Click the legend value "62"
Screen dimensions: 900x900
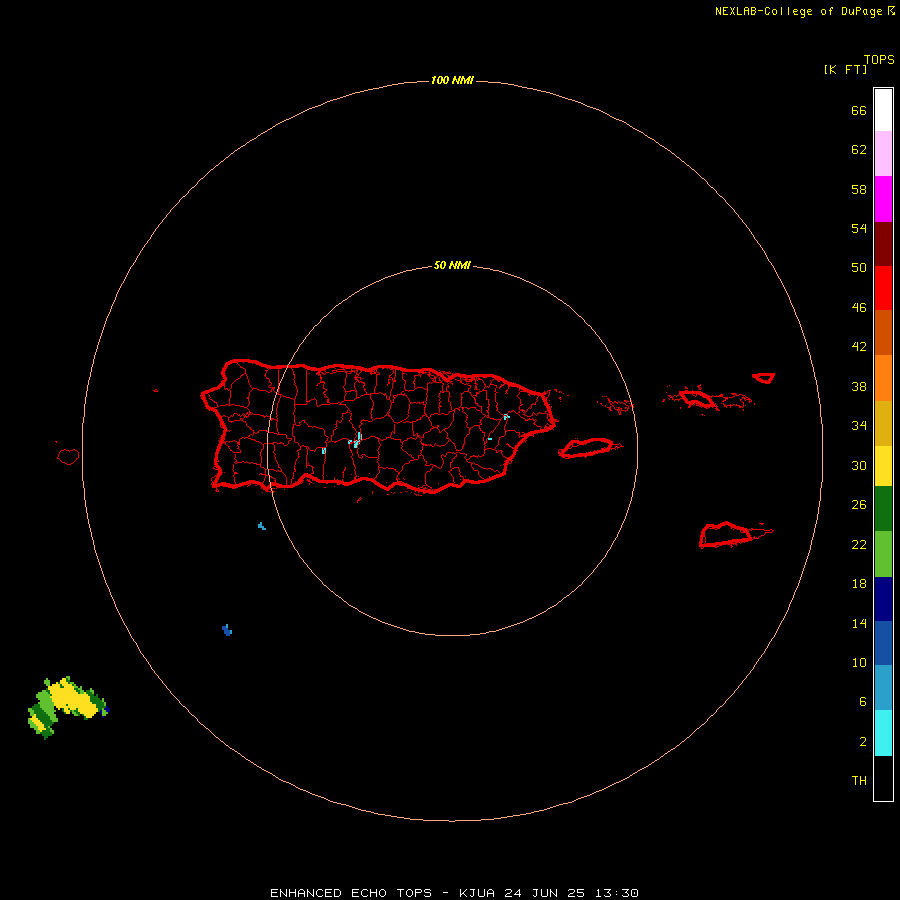(859, 150)
